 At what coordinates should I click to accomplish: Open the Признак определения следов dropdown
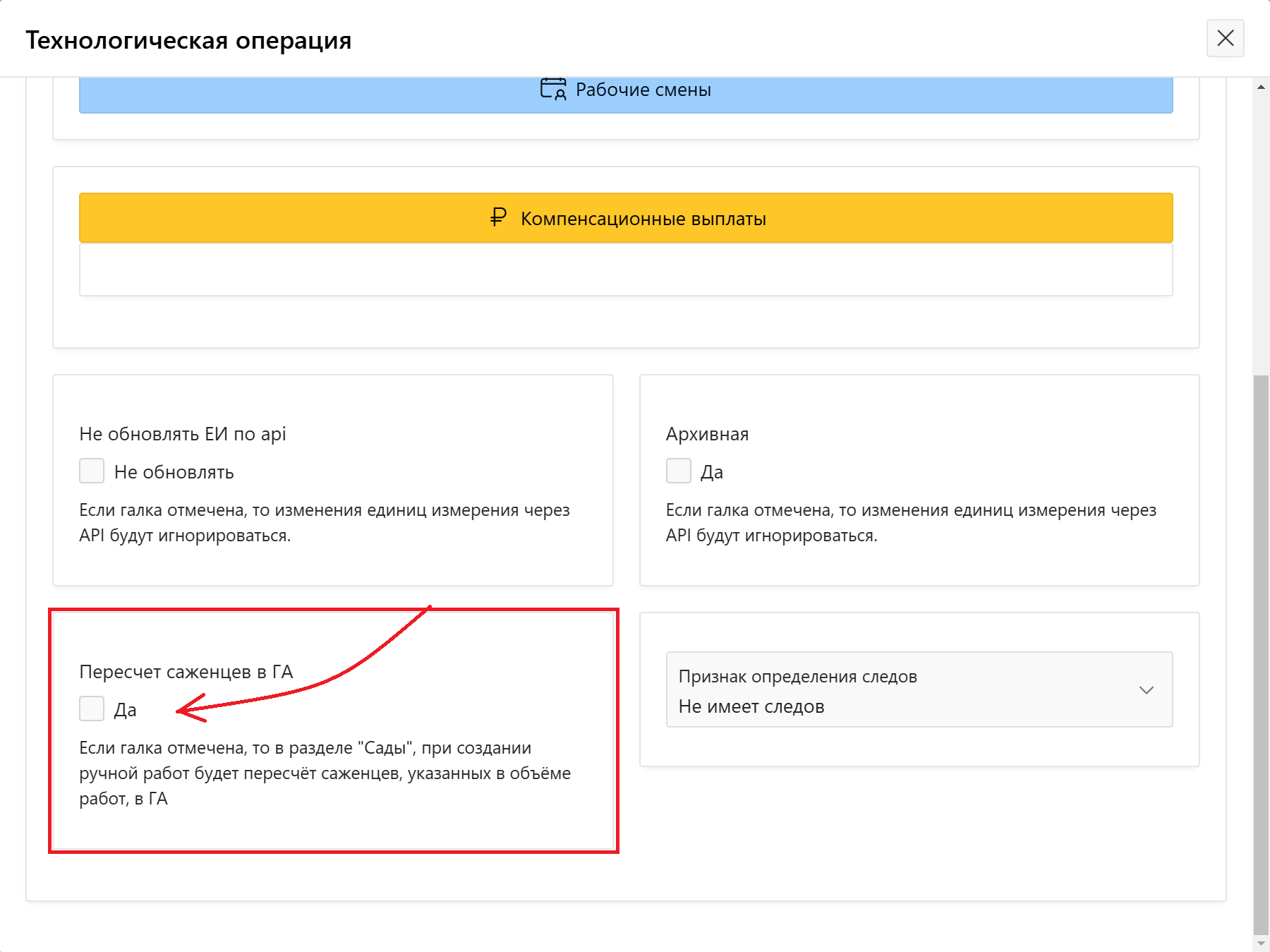point(919,689)
